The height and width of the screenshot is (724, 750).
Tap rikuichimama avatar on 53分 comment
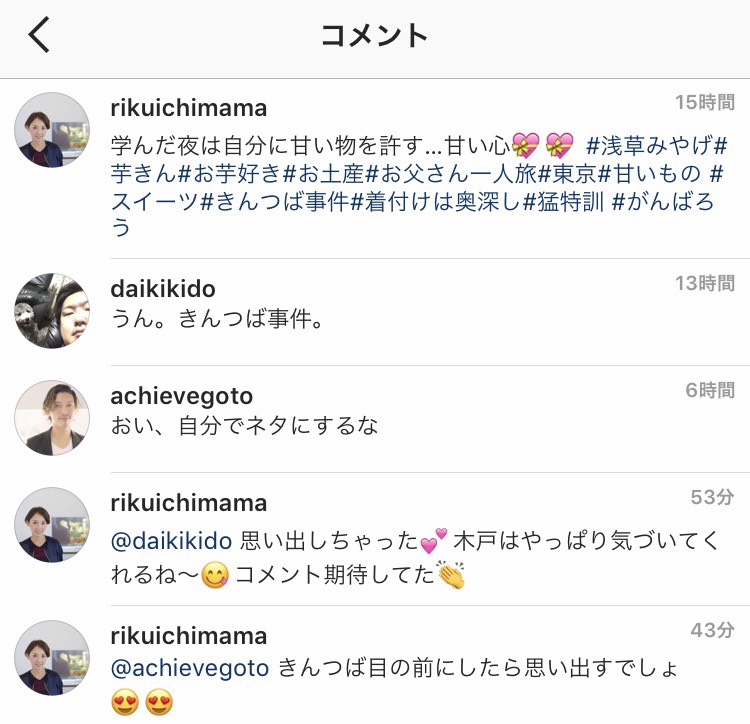[52, 525]
